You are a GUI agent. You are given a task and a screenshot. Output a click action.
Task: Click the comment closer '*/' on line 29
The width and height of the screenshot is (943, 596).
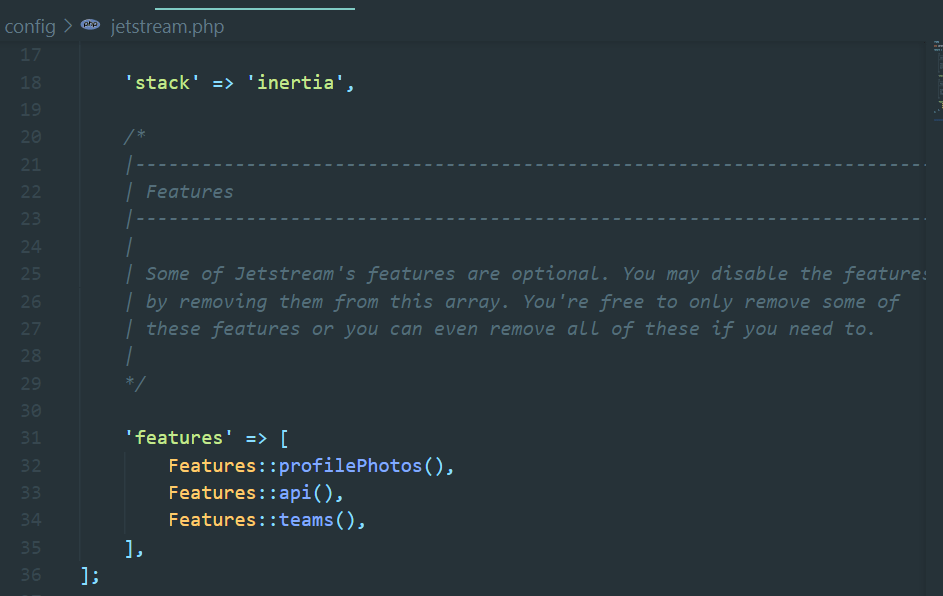135,384
